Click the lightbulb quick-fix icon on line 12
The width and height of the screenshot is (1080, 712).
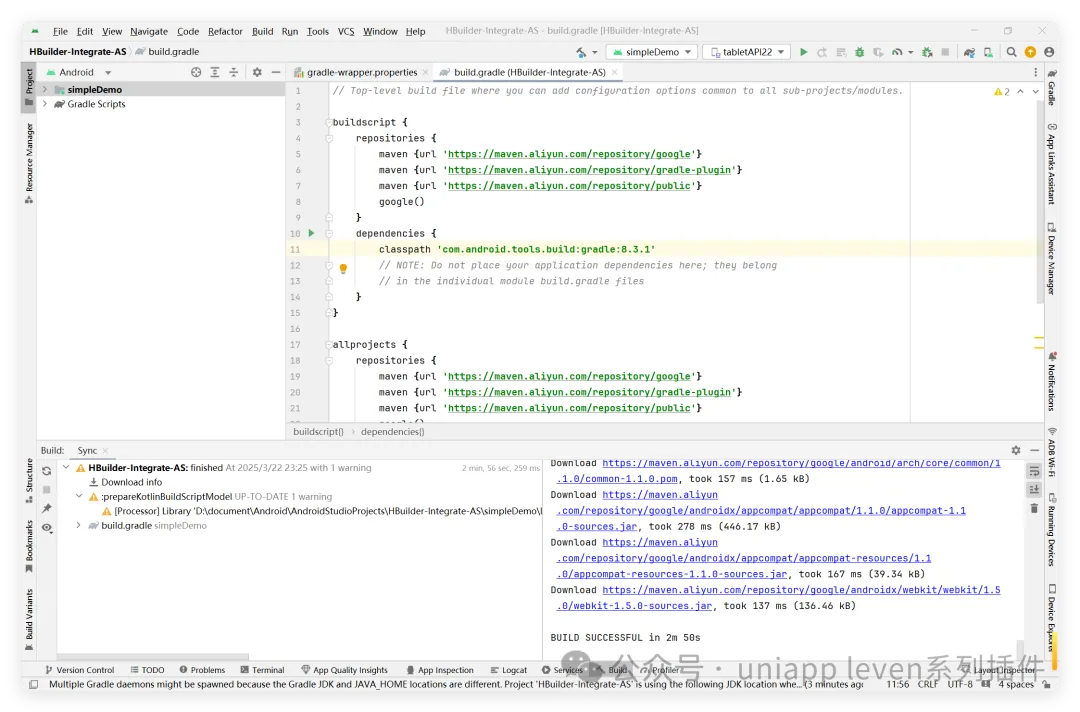[x=343, y=268]
